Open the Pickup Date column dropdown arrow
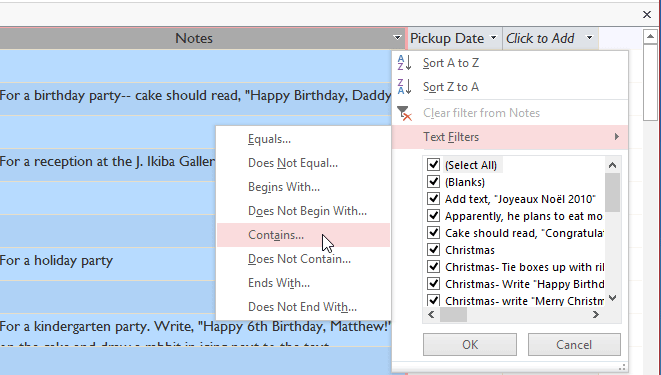The height and width of the screenshot is (375, 661). pyautogui.click(x=494, y=38)
